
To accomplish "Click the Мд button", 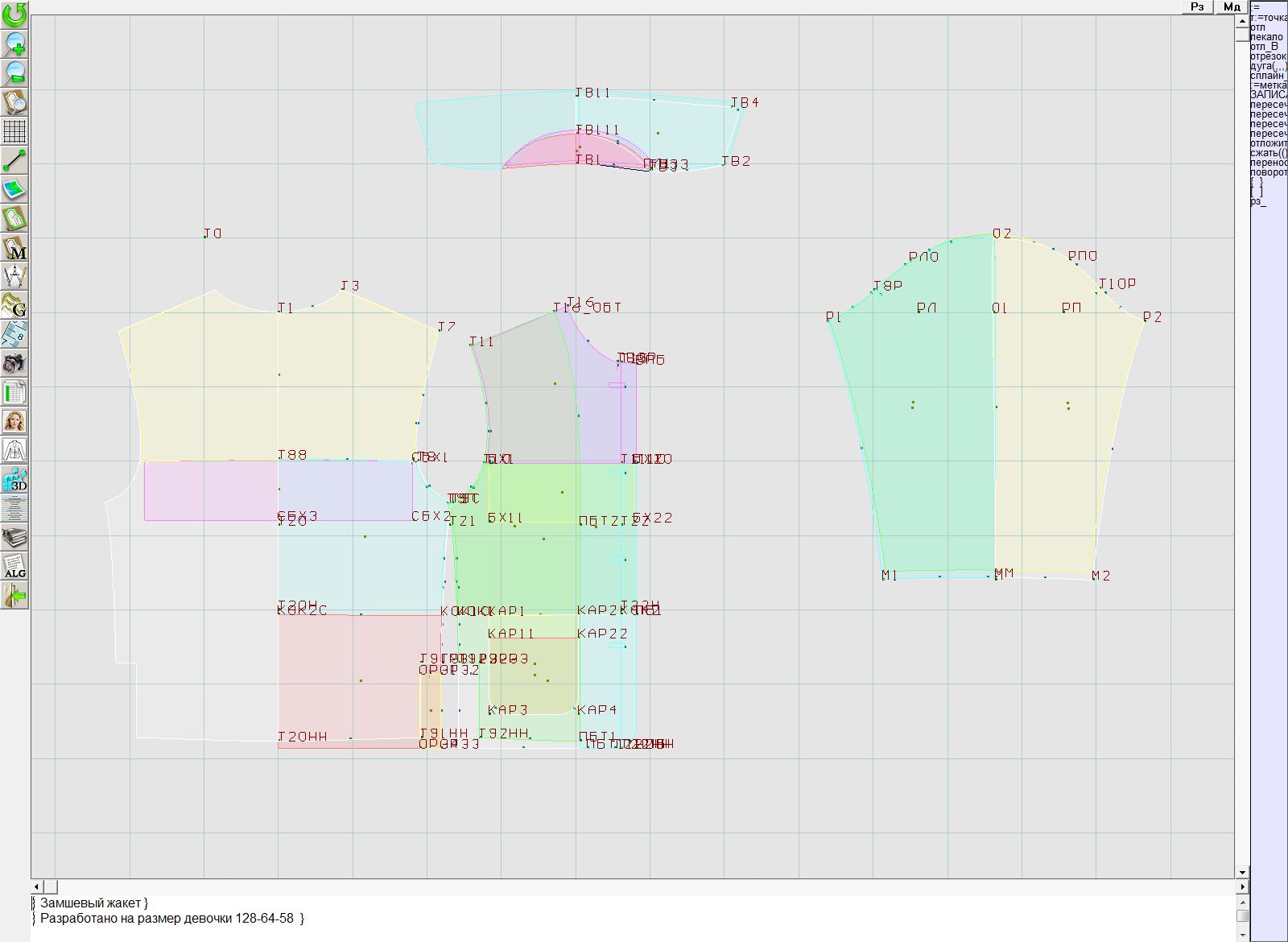I will coord(1232,6).
